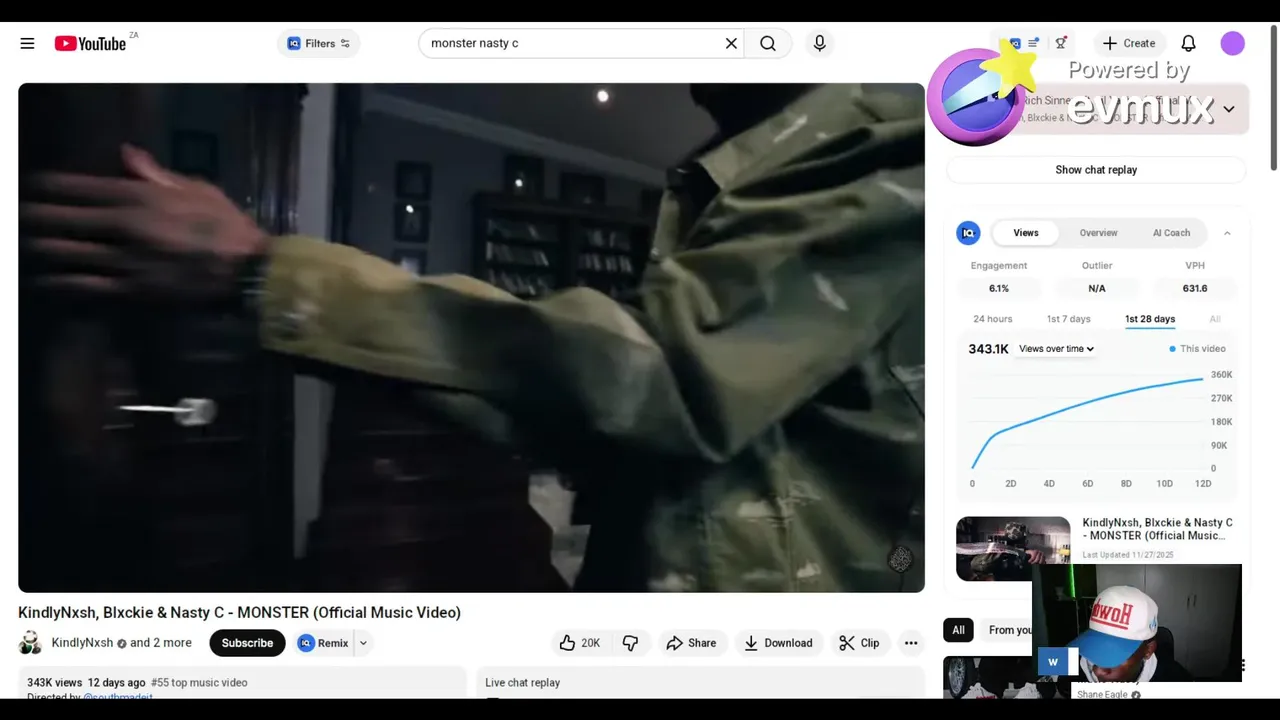Open KindlyNxsh channel name link
Image resolution: width=1280 pixels, height=720 pixels.
tap(82, 643)
